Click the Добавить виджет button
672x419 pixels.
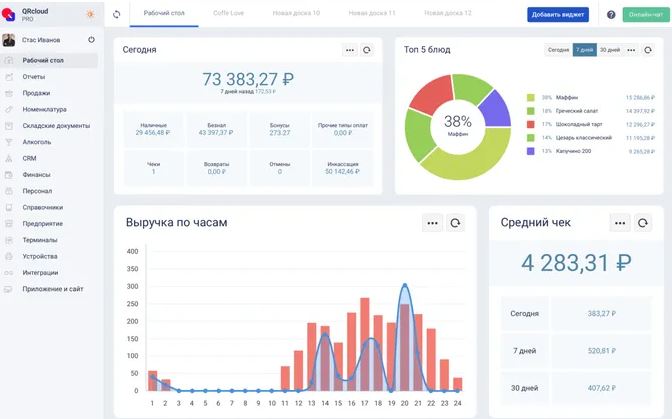point(558,15)
